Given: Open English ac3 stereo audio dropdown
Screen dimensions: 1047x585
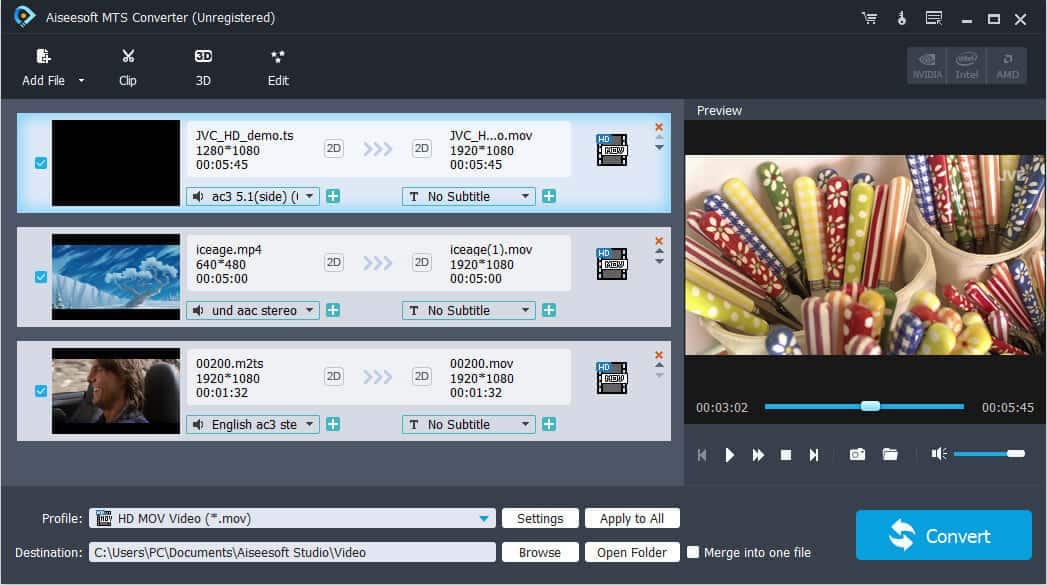Looking at the screenshot, I should [253, 425].
